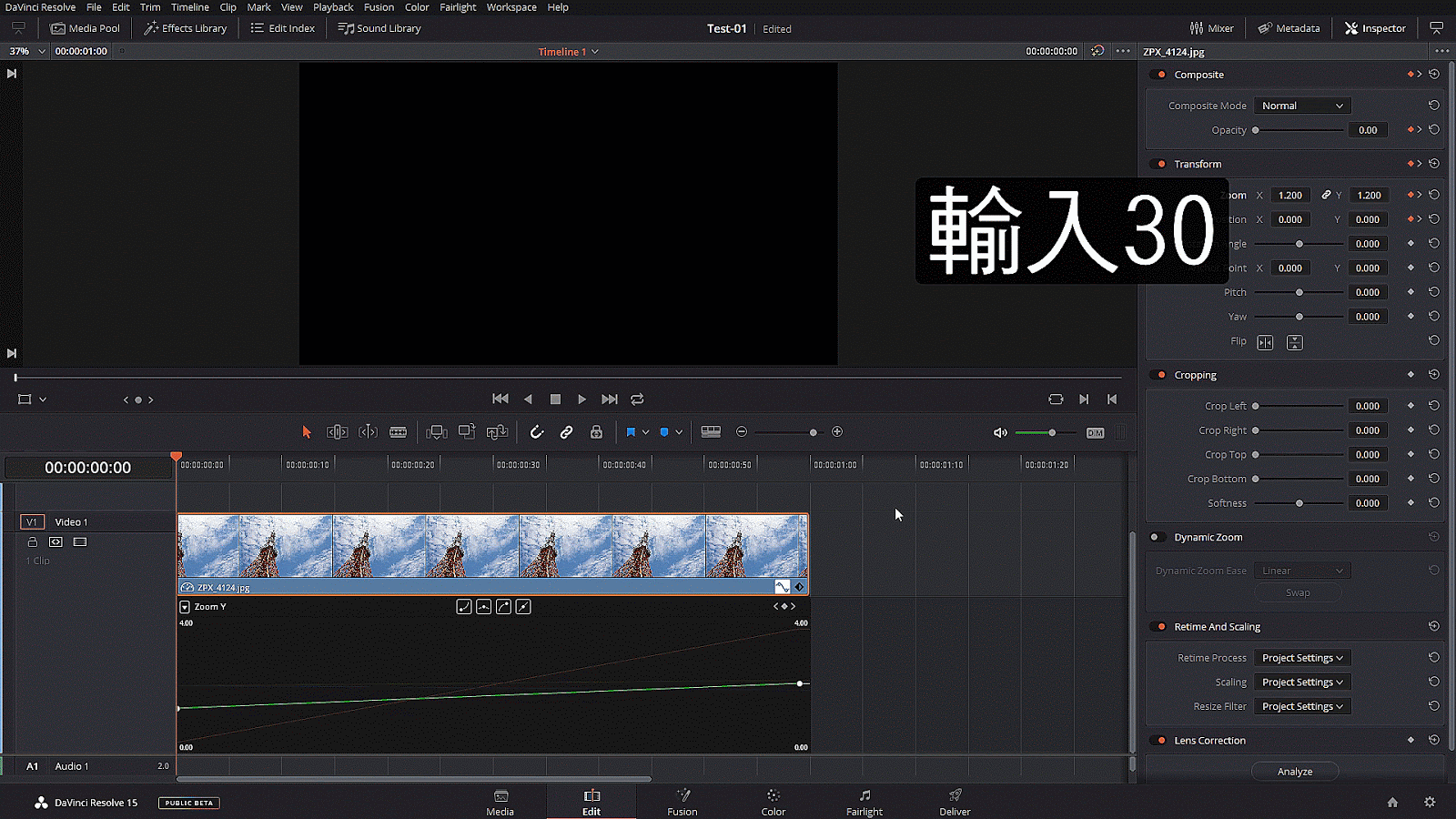Click the blue Flag icon
Viewport: 1456px width, 819px height.
[631, 432]
